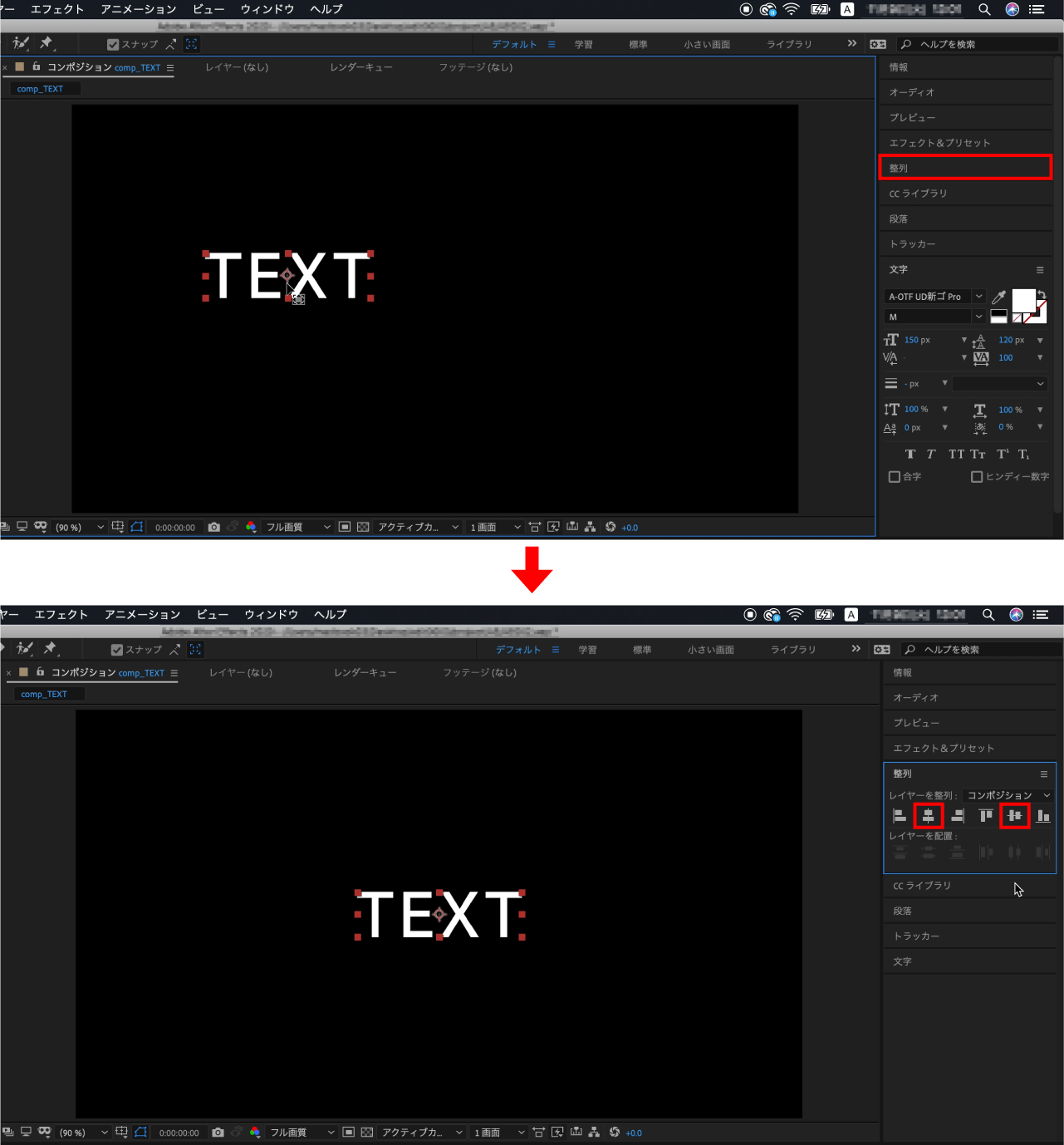Open 整列 panel hamburger menu in lower screenshot
The width and height of the screenshot is (1064, 1145).
click(1044, 774)
